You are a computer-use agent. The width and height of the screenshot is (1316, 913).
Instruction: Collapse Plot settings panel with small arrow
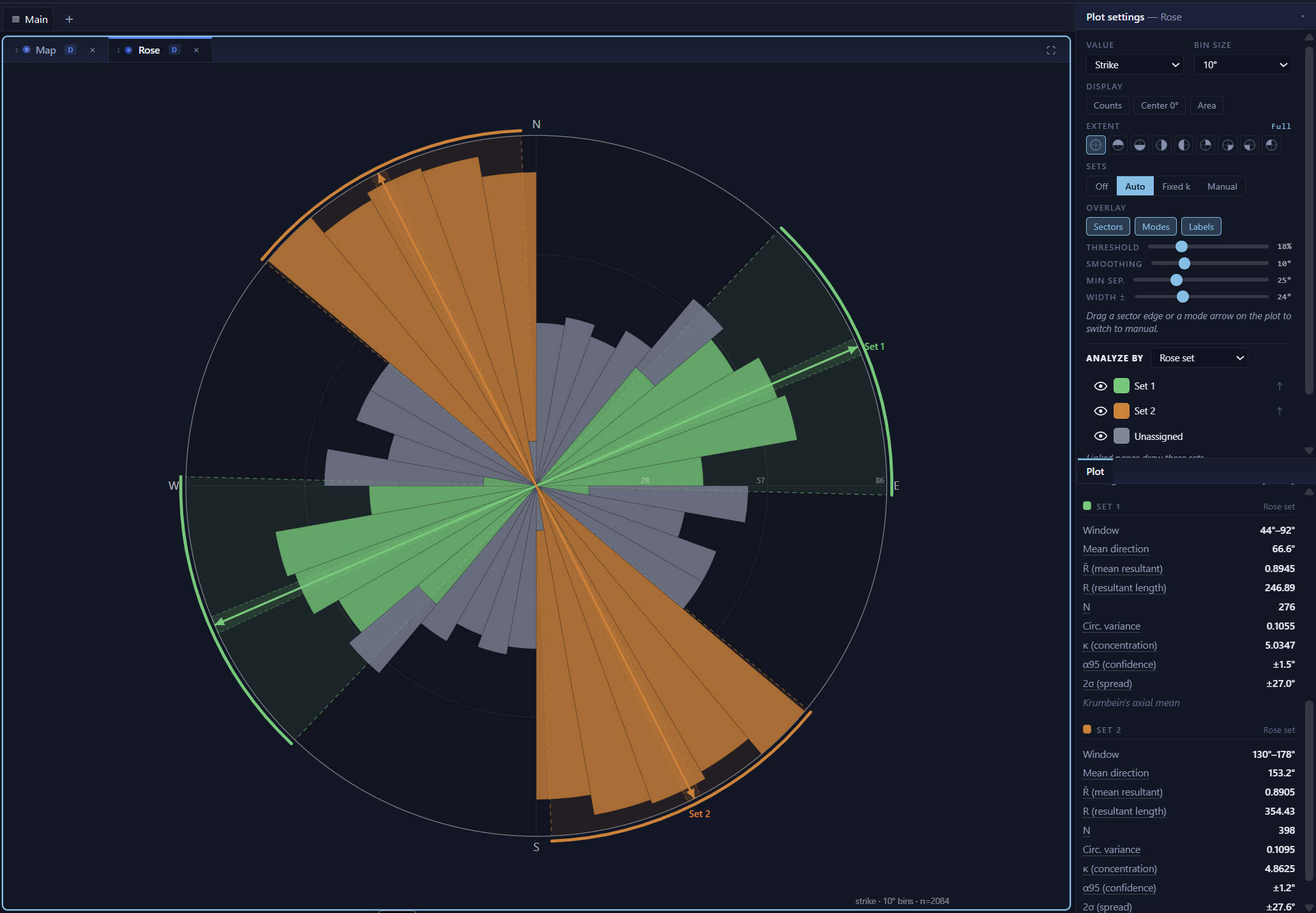(x=1303, y=17)
